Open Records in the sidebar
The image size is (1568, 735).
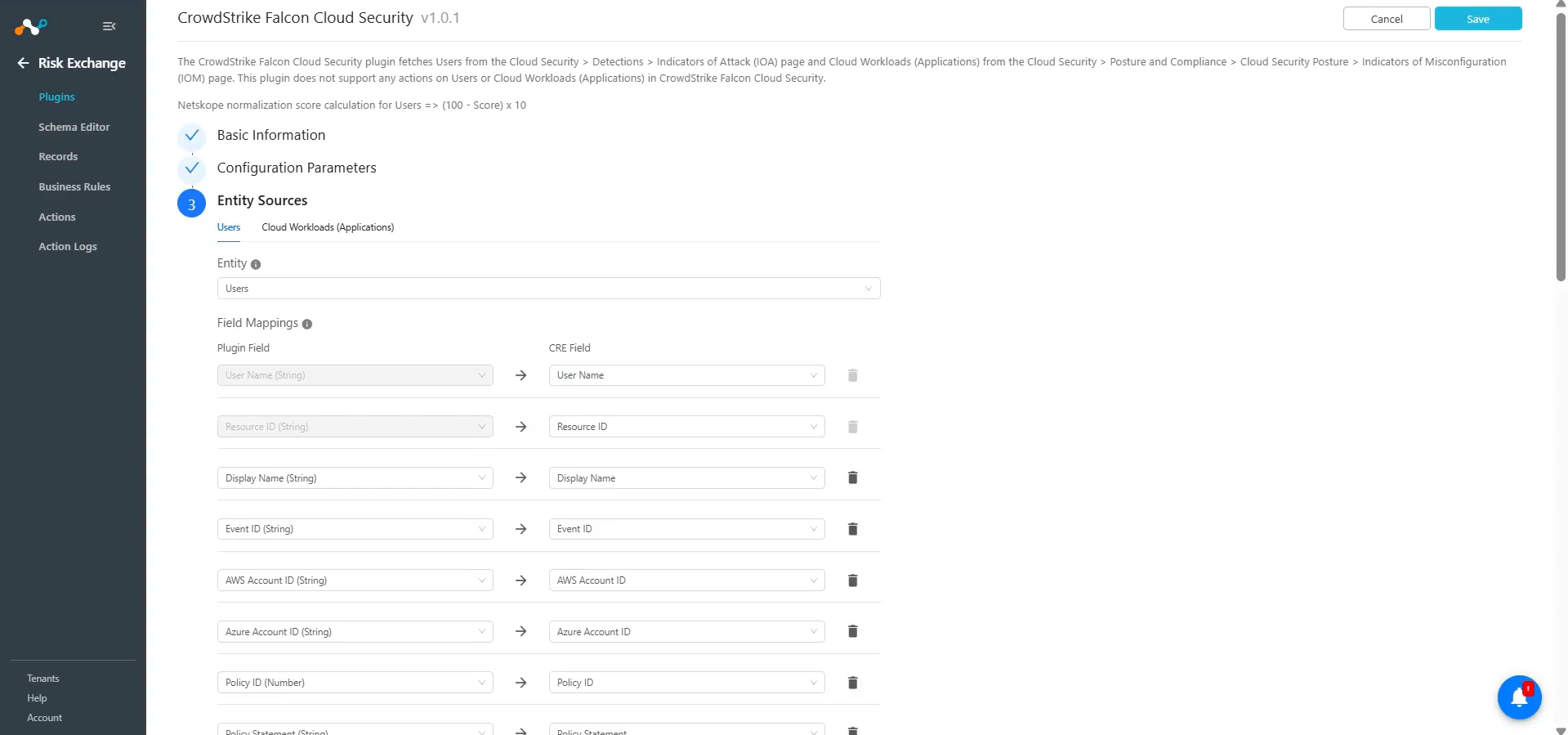(x=58, y=156)
